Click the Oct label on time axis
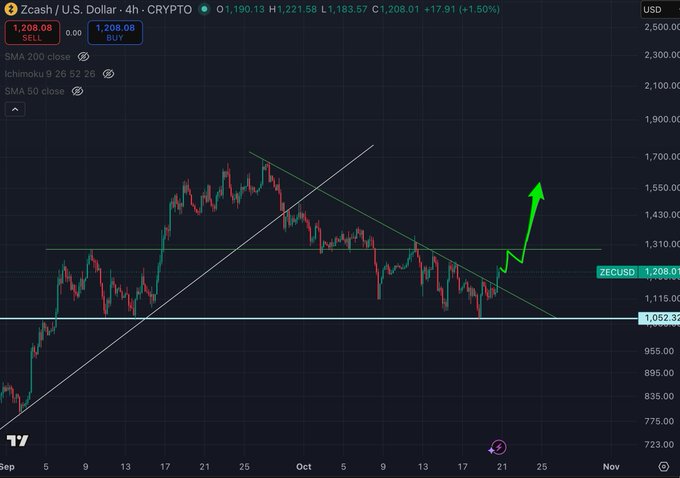Image resolution: width=680 pixels, height=478 pixels. point(304,467)
